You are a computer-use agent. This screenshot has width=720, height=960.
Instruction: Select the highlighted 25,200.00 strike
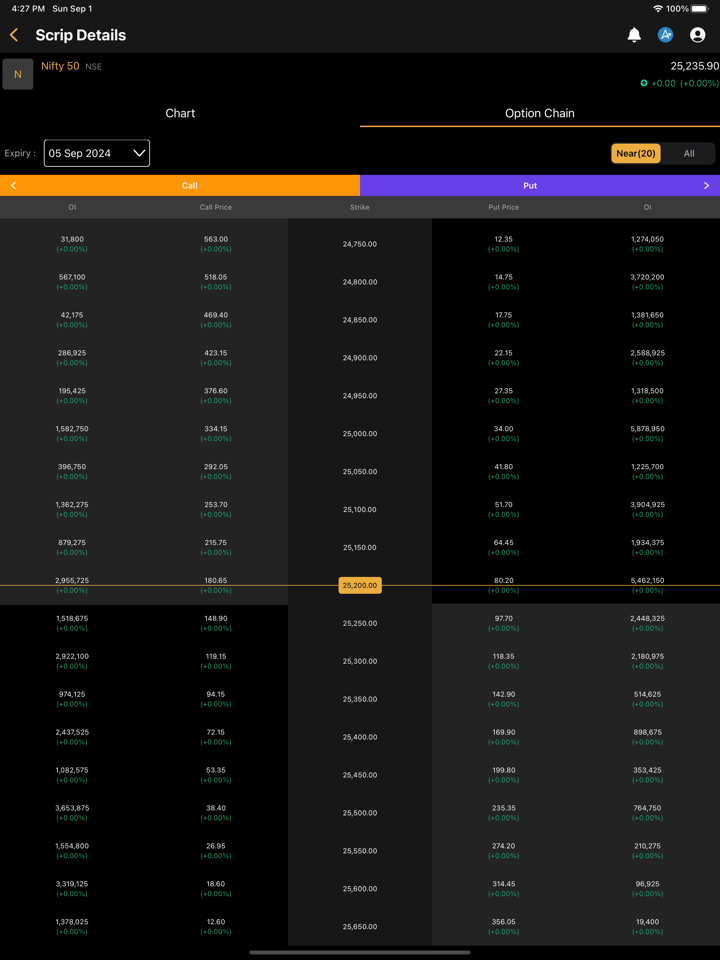pos(360,586)
